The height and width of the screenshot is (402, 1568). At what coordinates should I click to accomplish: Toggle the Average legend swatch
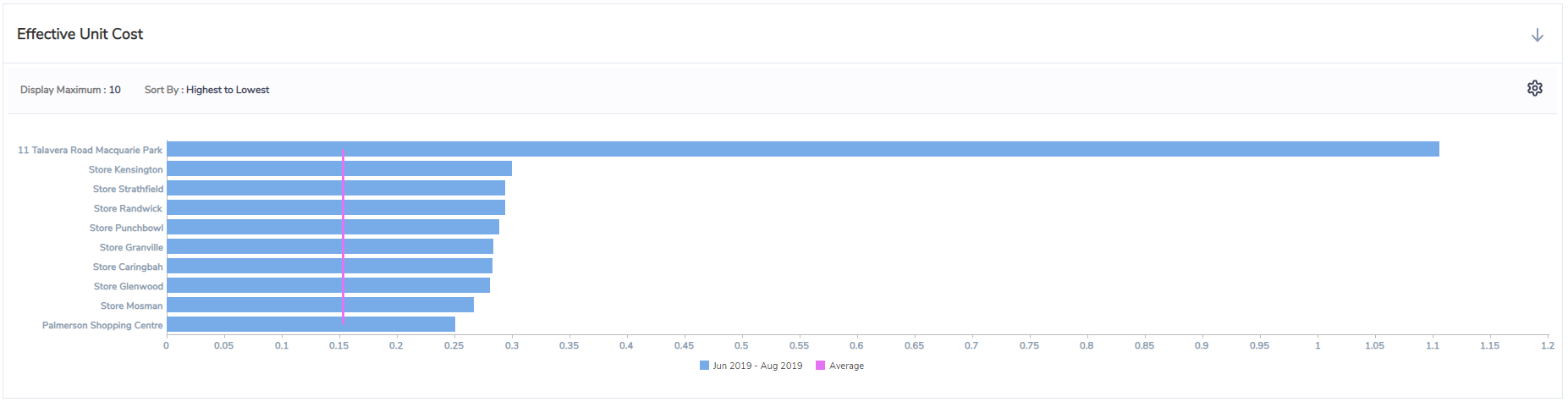820,366
